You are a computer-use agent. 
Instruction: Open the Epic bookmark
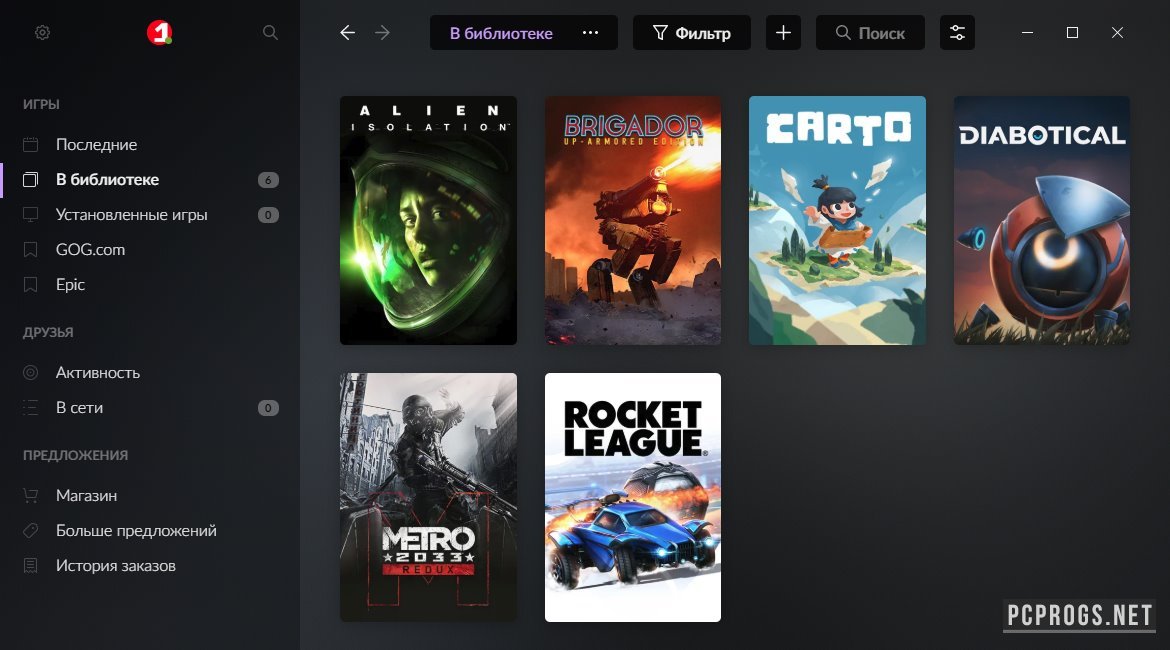coord(70,285)
